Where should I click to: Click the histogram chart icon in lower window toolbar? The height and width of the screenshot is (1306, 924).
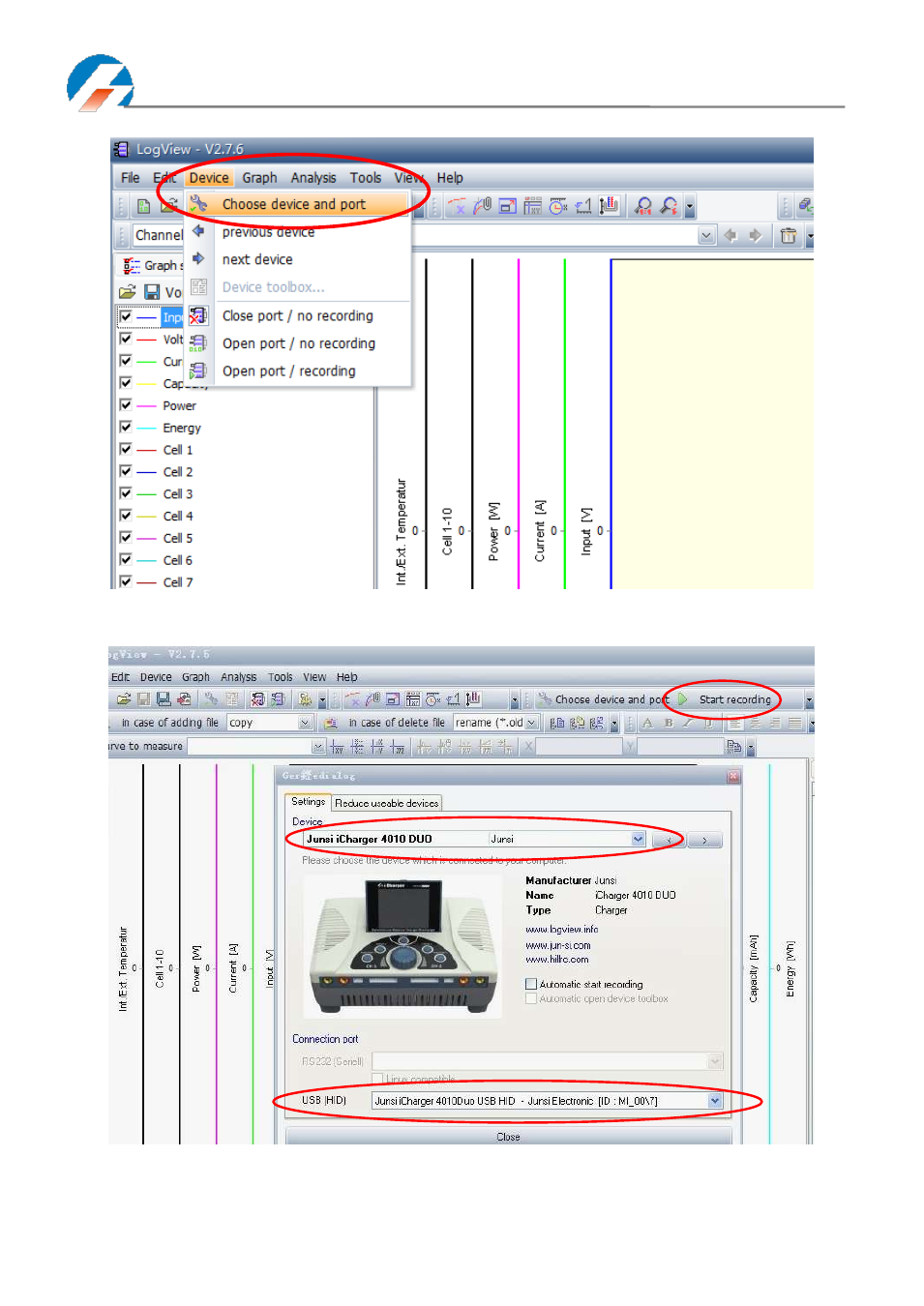coord(473,698)
